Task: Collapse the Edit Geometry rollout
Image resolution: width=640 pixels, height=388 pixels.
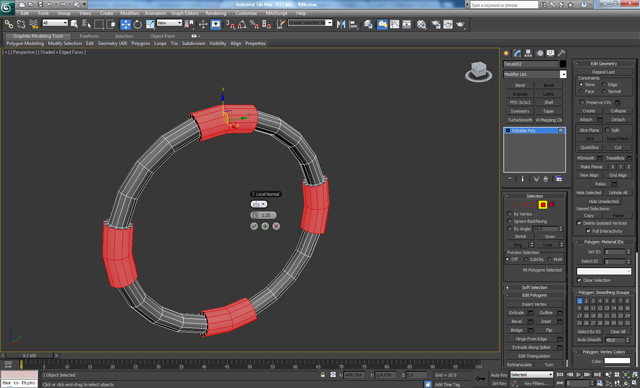Action: (604, 64)
